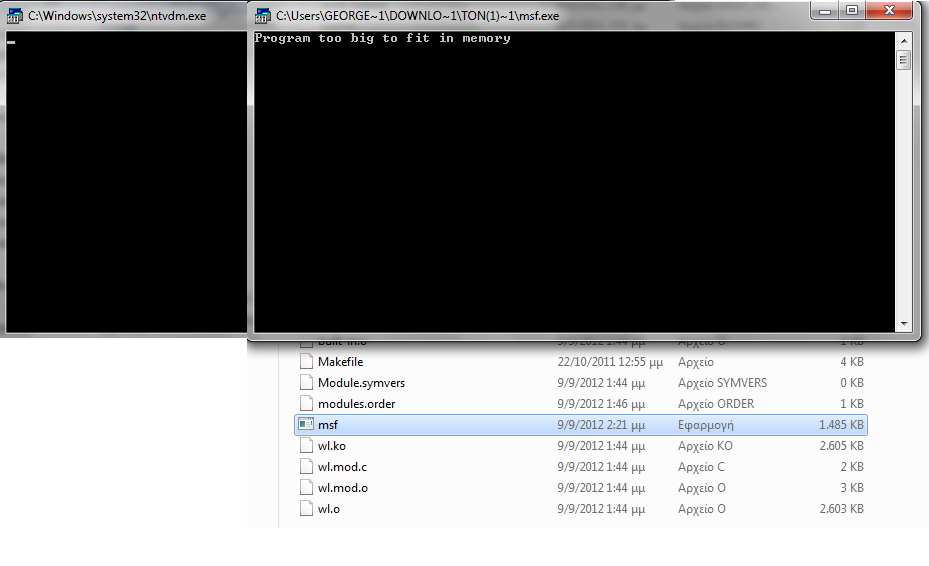929x566 pixels.
Task: Click the ntvdm.exe window title bar icon
Action: pos(15,15)
